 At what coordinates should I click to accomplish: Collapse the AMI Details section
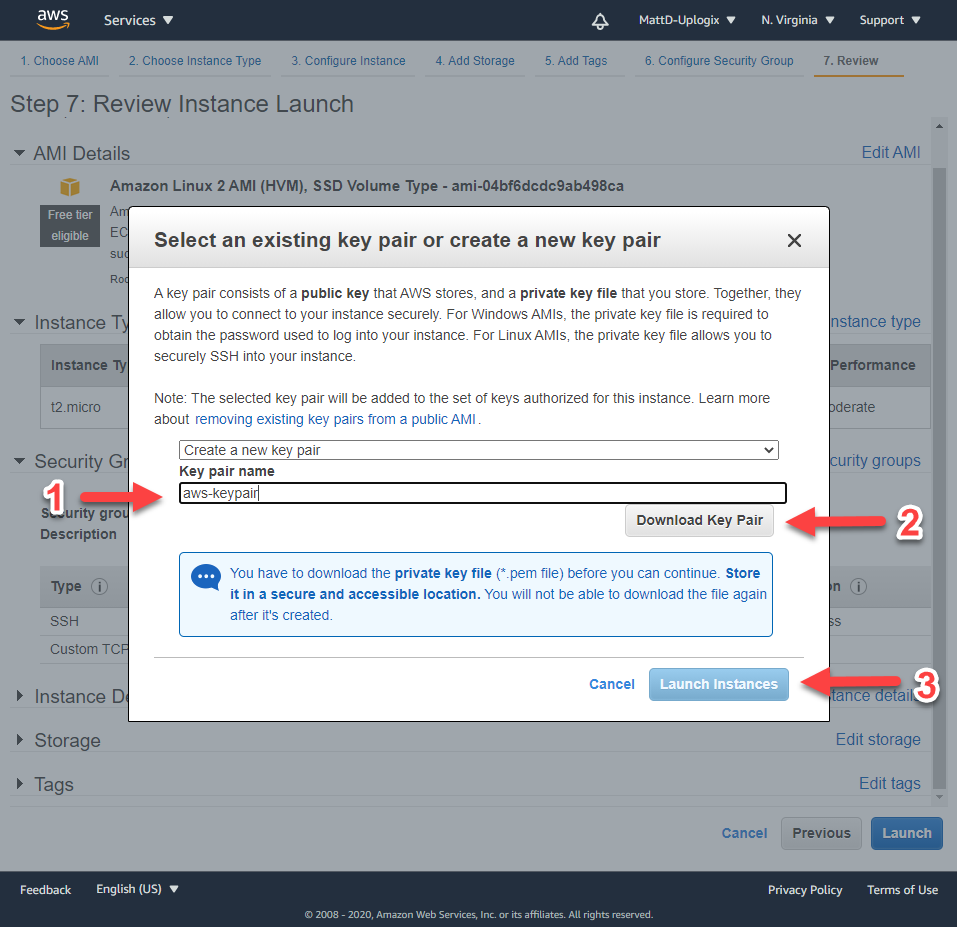(20, 153)
